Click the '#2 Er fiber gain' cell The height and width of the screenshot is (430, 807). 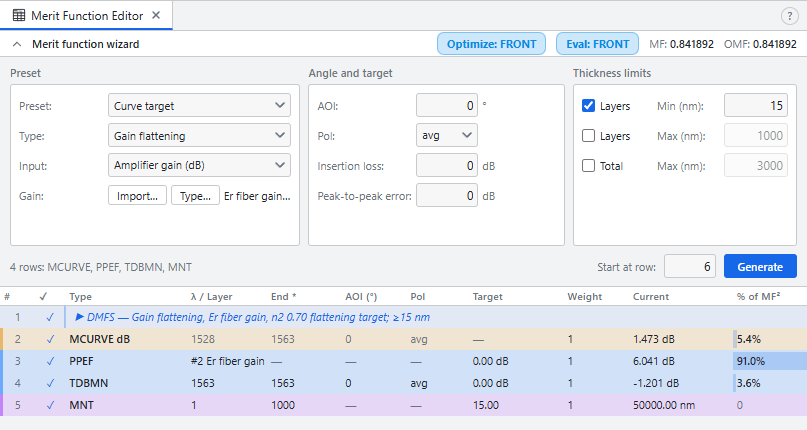pos(227,361)
